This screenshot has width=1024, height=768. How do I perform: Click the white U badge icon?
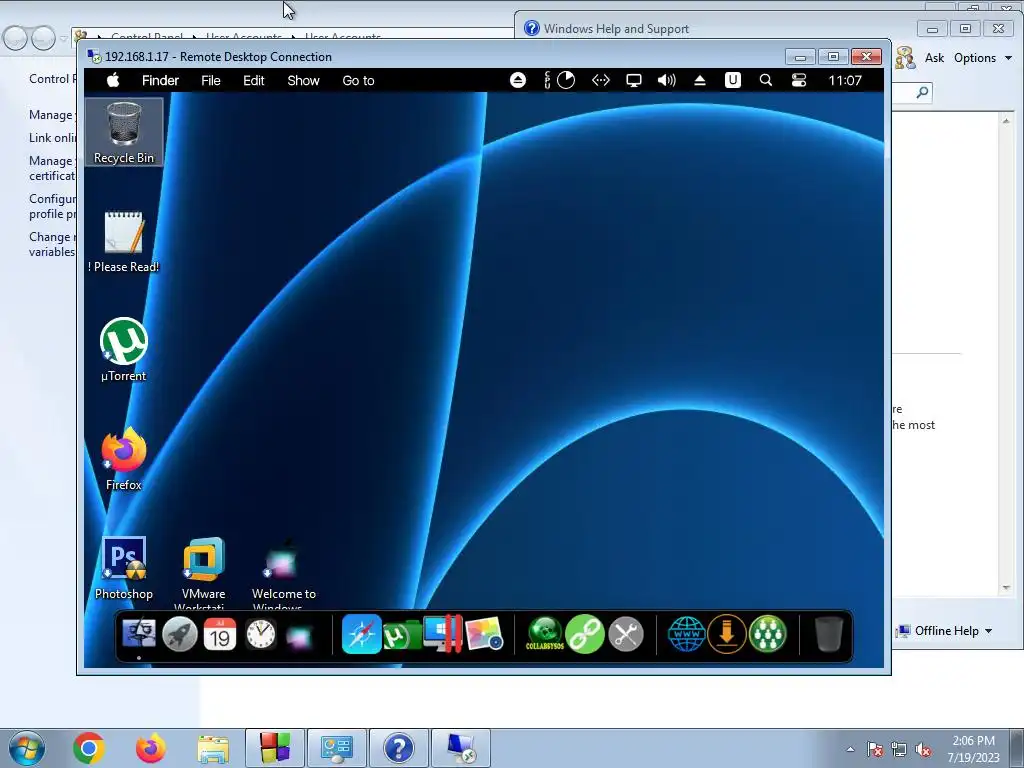(x=732, y=80)
